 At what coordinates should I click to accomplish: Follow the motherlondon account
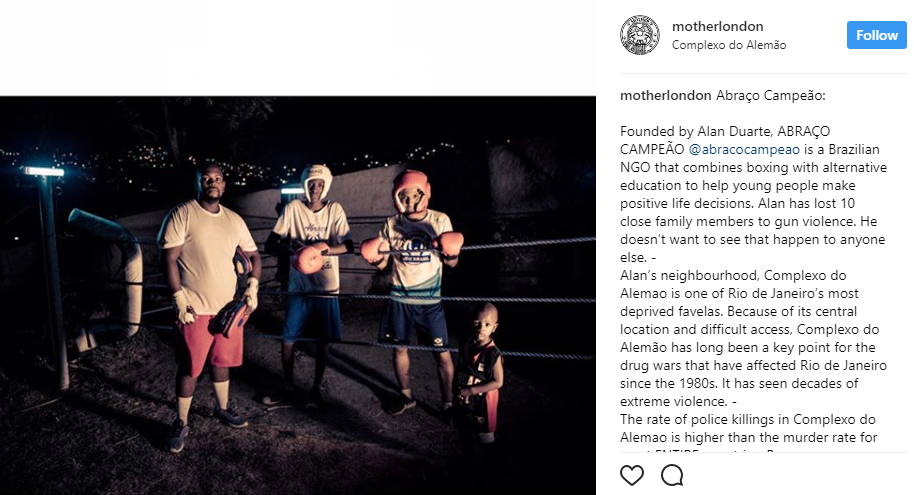pyautogui.click(x=877, y=36)
